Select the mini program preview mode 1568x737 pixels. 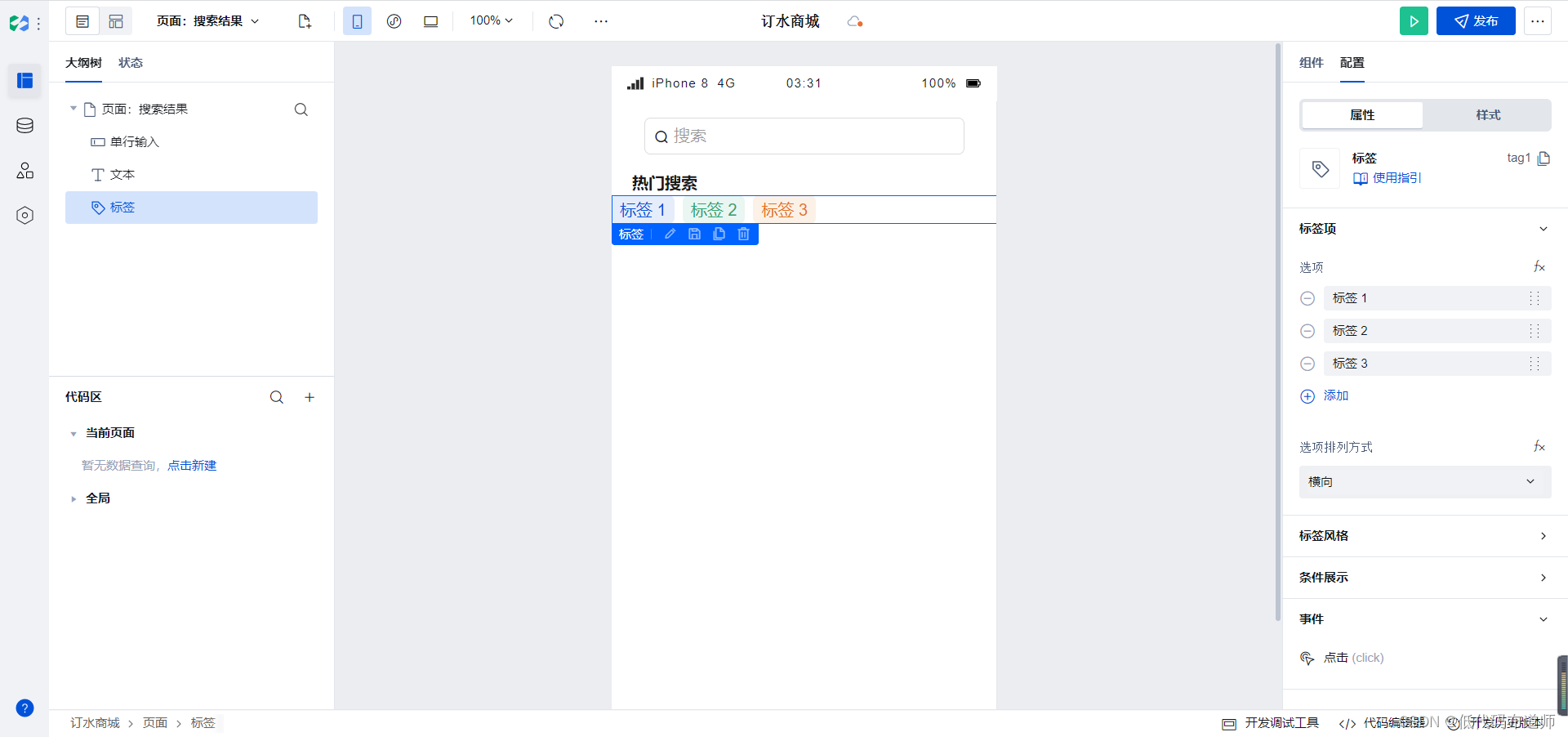coord(394,21)
